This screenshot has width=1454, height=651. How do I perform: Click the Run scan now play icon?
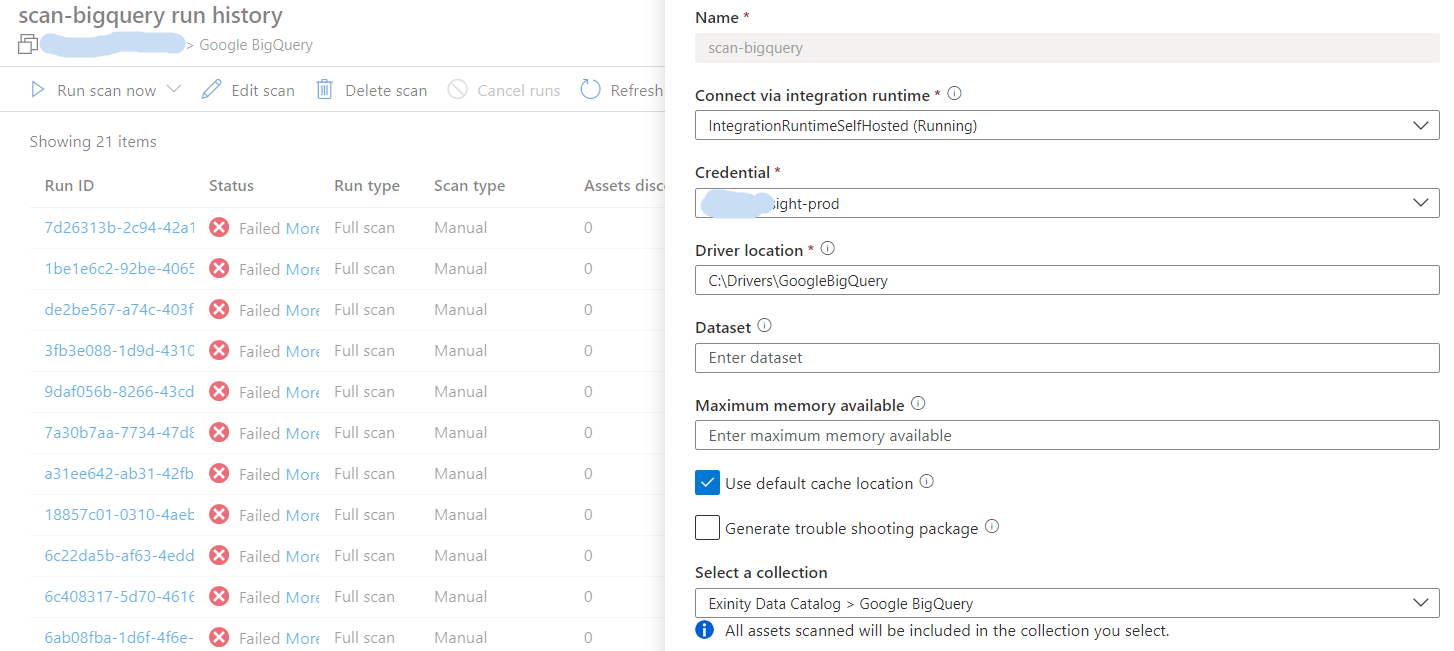(x=38, y=90)
